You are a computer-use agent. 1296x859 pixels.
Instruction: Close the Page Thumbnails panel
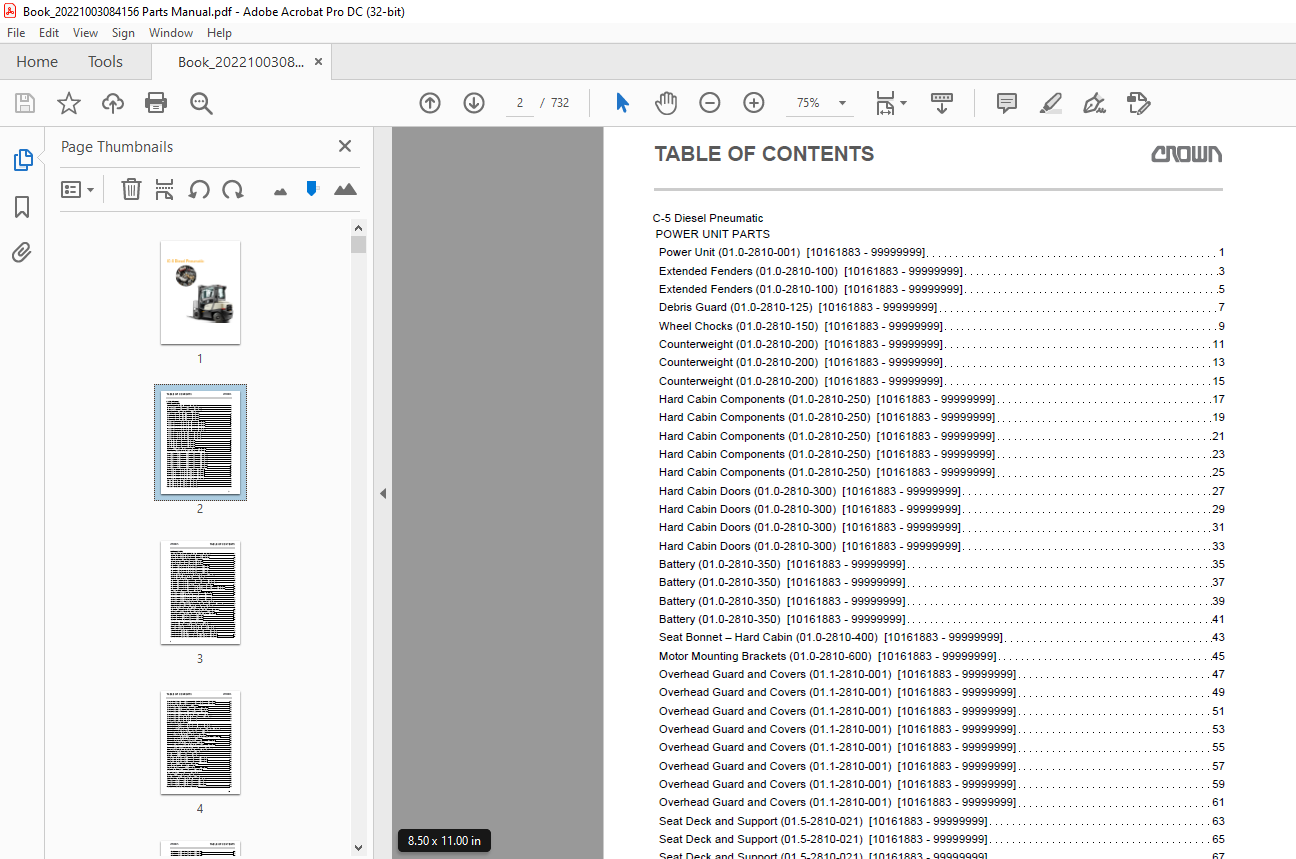pyautogui.click(x=345, y=146)
